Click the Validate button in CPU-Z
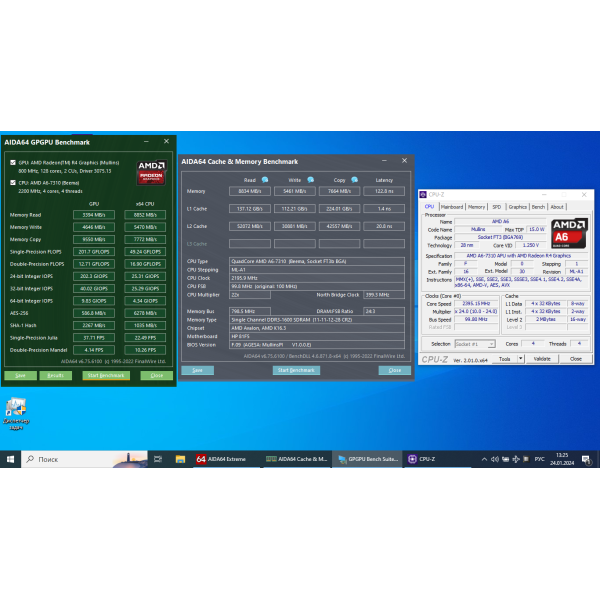This screenshot has width=600, height=600. [542, 359]
